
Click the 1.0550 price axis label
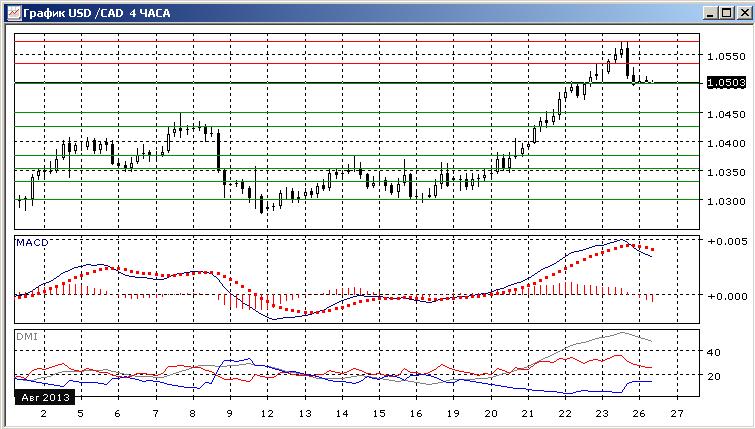tap(726, 56)
